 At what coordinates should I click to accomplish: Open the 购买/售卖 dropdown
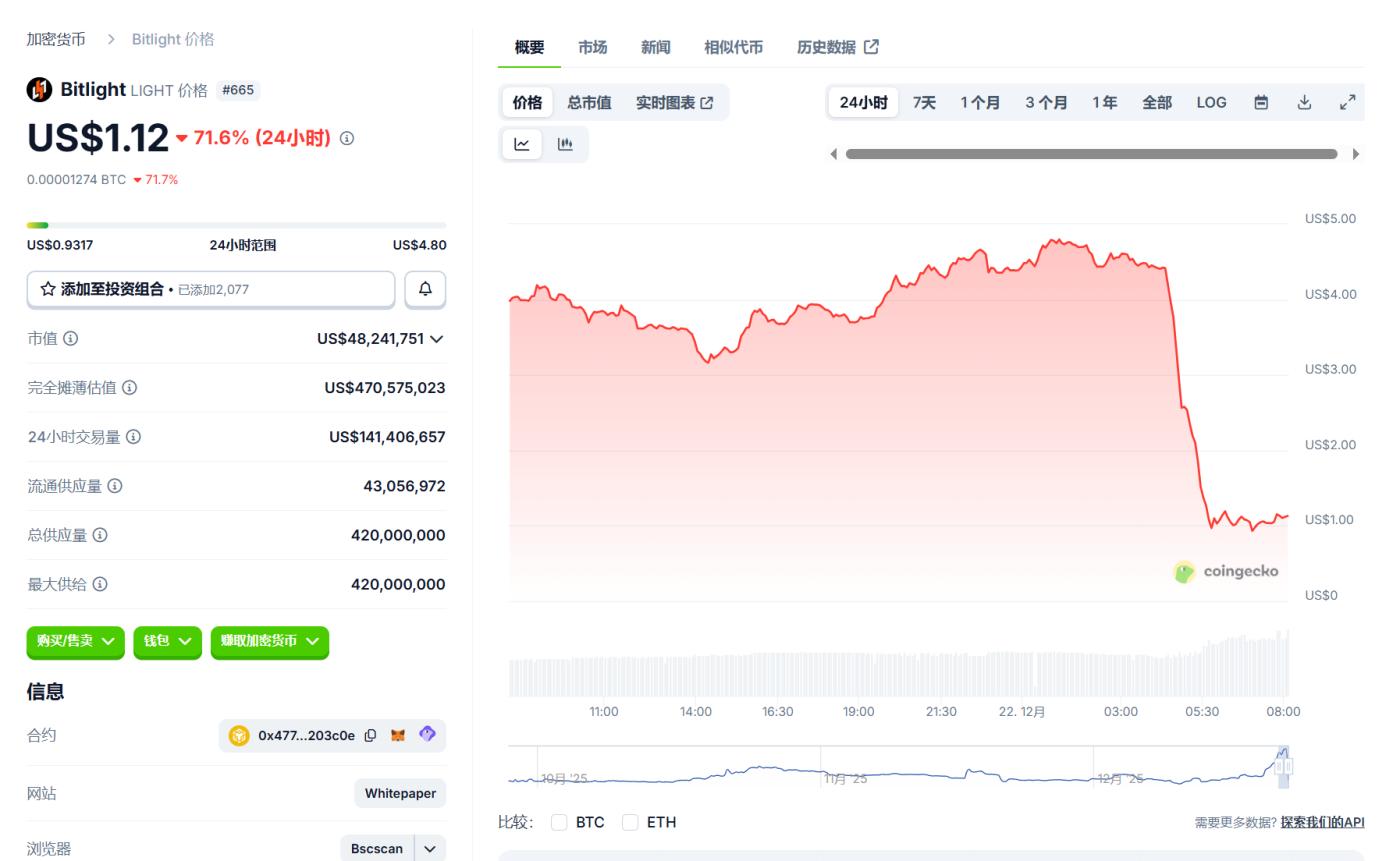pyautogui.click(x=76, y=641)
